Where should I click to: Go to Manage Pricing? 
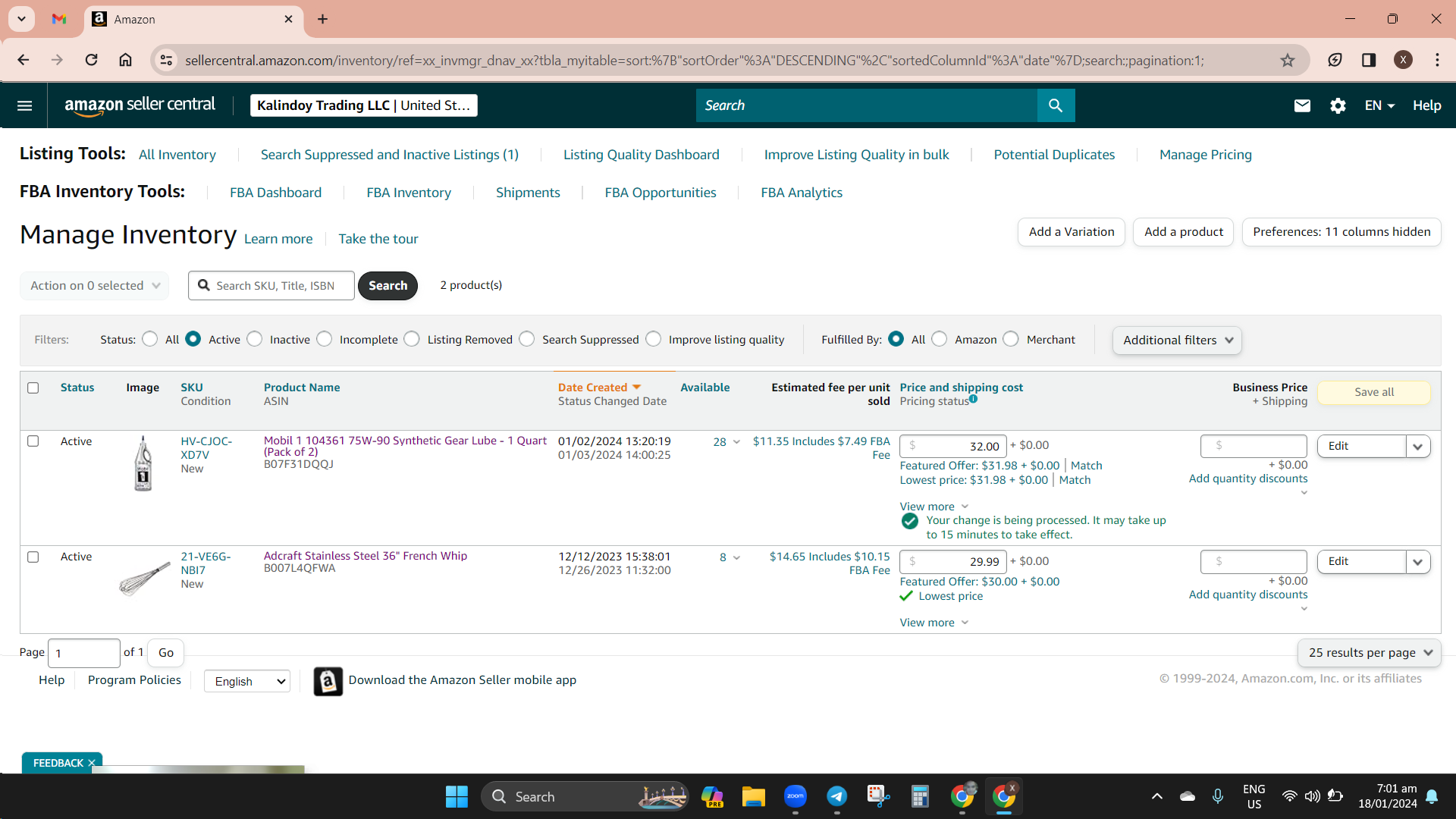tap(1206, 155)
